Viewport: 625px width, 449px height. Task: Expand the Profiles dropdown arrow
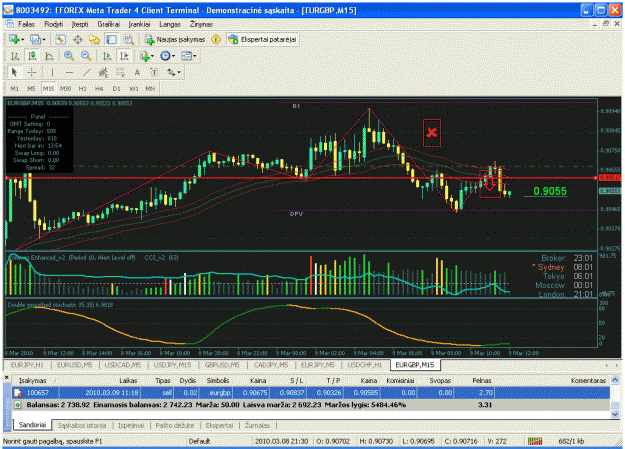43,39
